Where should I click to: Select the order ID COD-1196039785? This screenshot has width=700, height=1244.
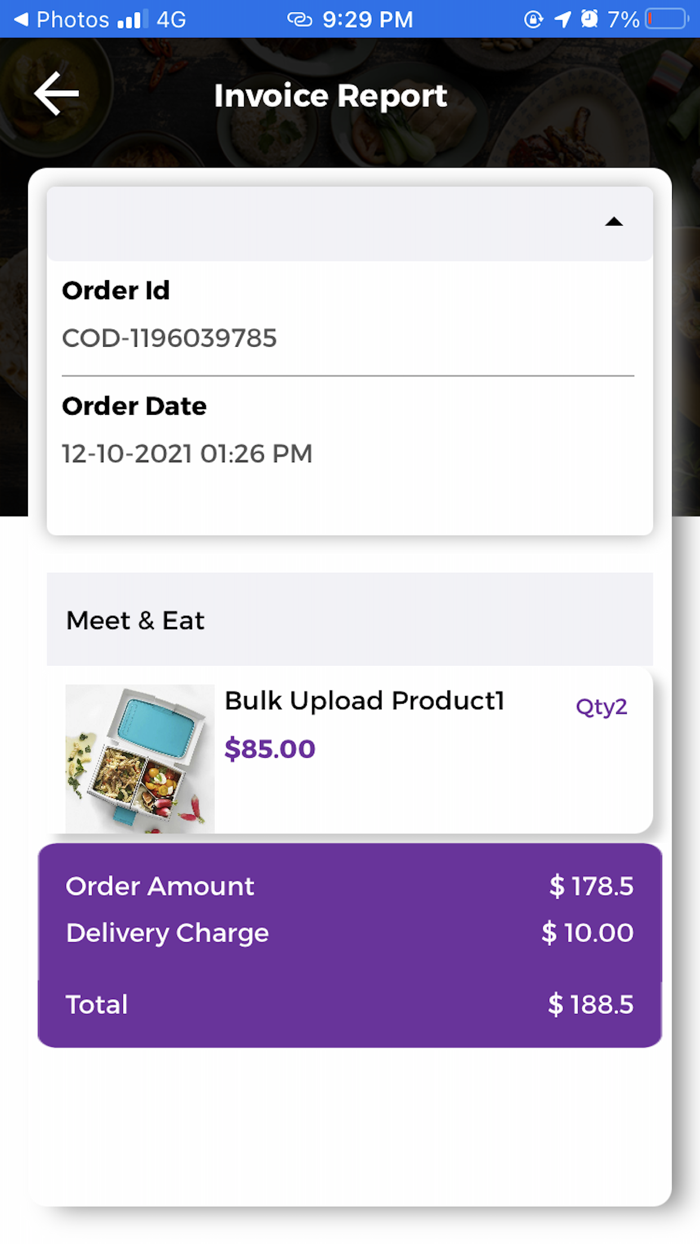(x=169, y=338)
